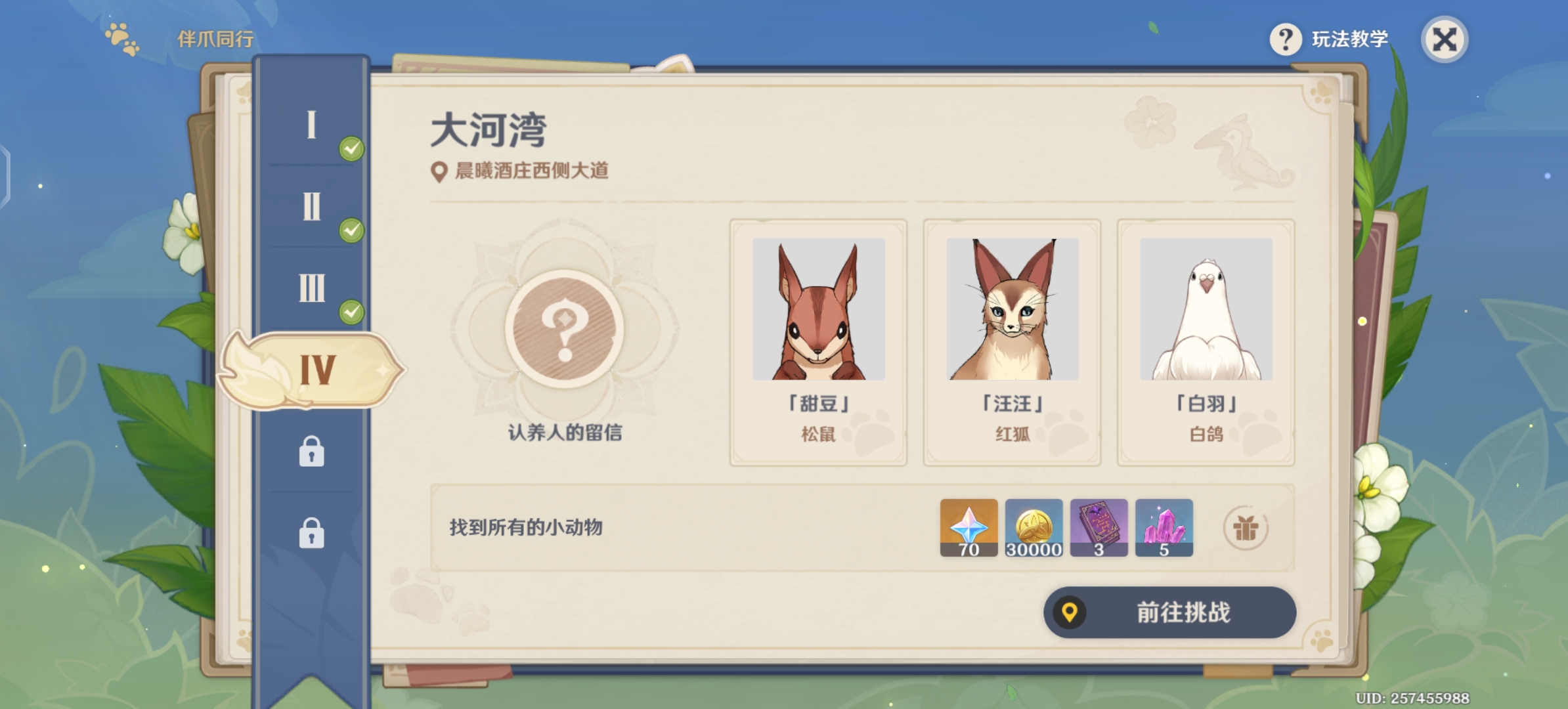1568x709 pixels.
Task: Switch to stage II tab
Action: click(311, 206)
